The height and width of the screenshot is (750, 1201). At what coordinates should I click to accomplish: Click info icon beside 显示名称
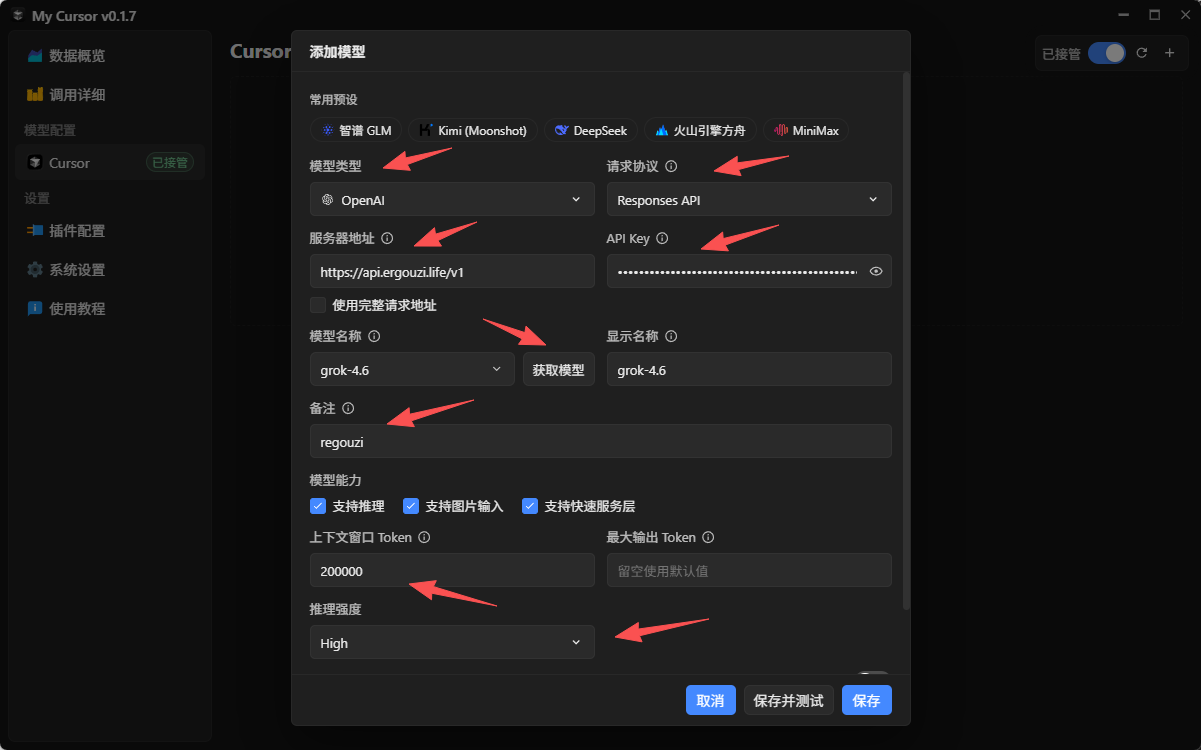[671, 336]
